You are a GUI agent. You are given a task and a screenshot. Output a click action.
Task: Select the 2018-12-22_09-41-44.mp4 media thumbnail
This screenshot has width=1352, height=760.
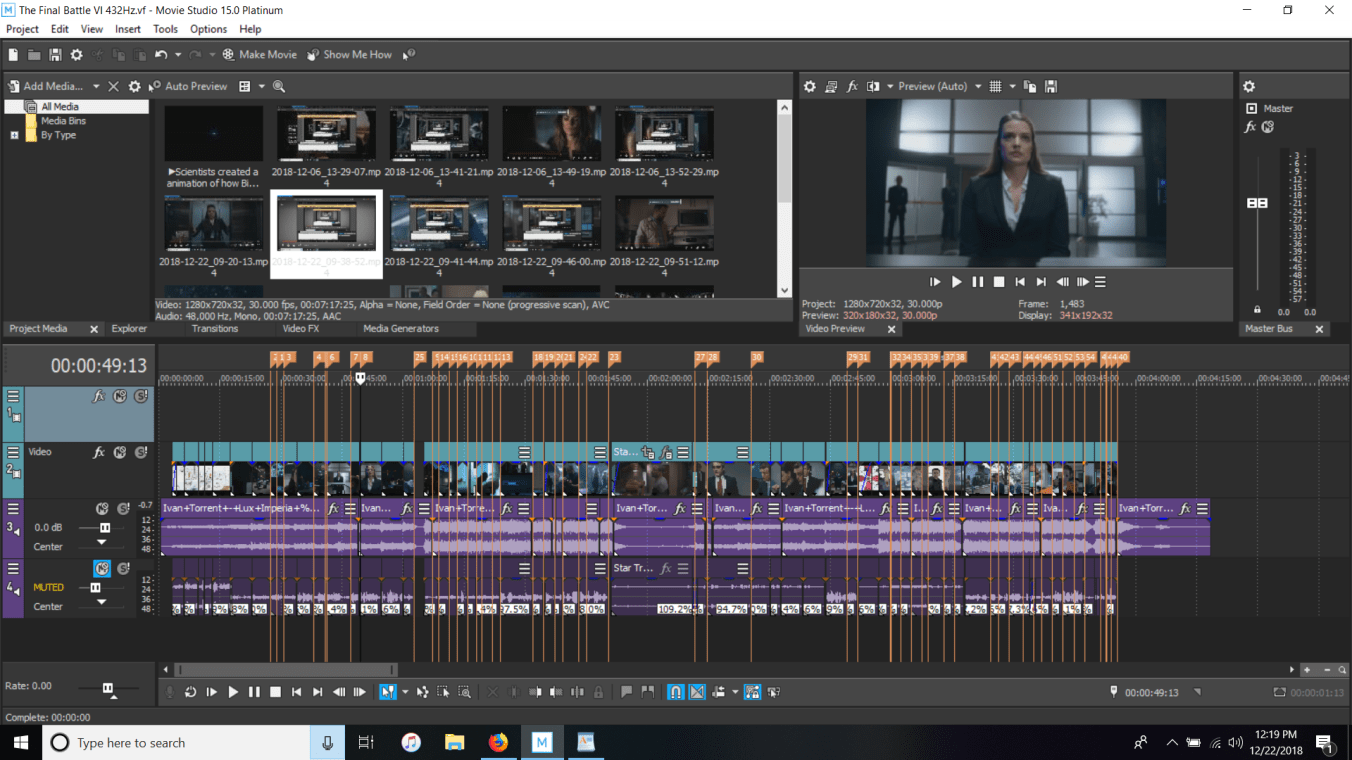coord(439,225)
